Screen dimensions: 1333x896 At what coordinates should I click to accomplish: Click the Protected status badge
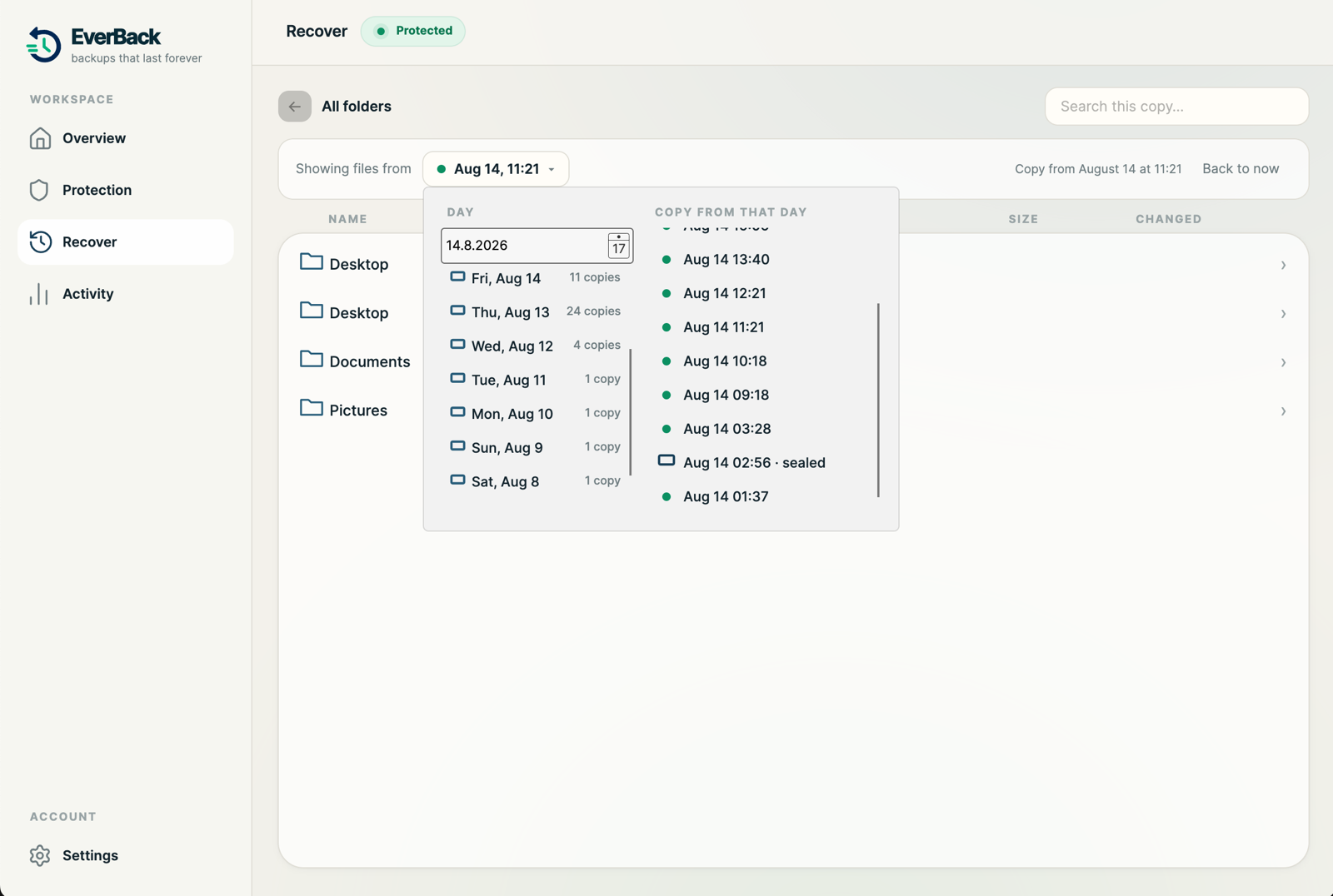(x=413, y=32)
